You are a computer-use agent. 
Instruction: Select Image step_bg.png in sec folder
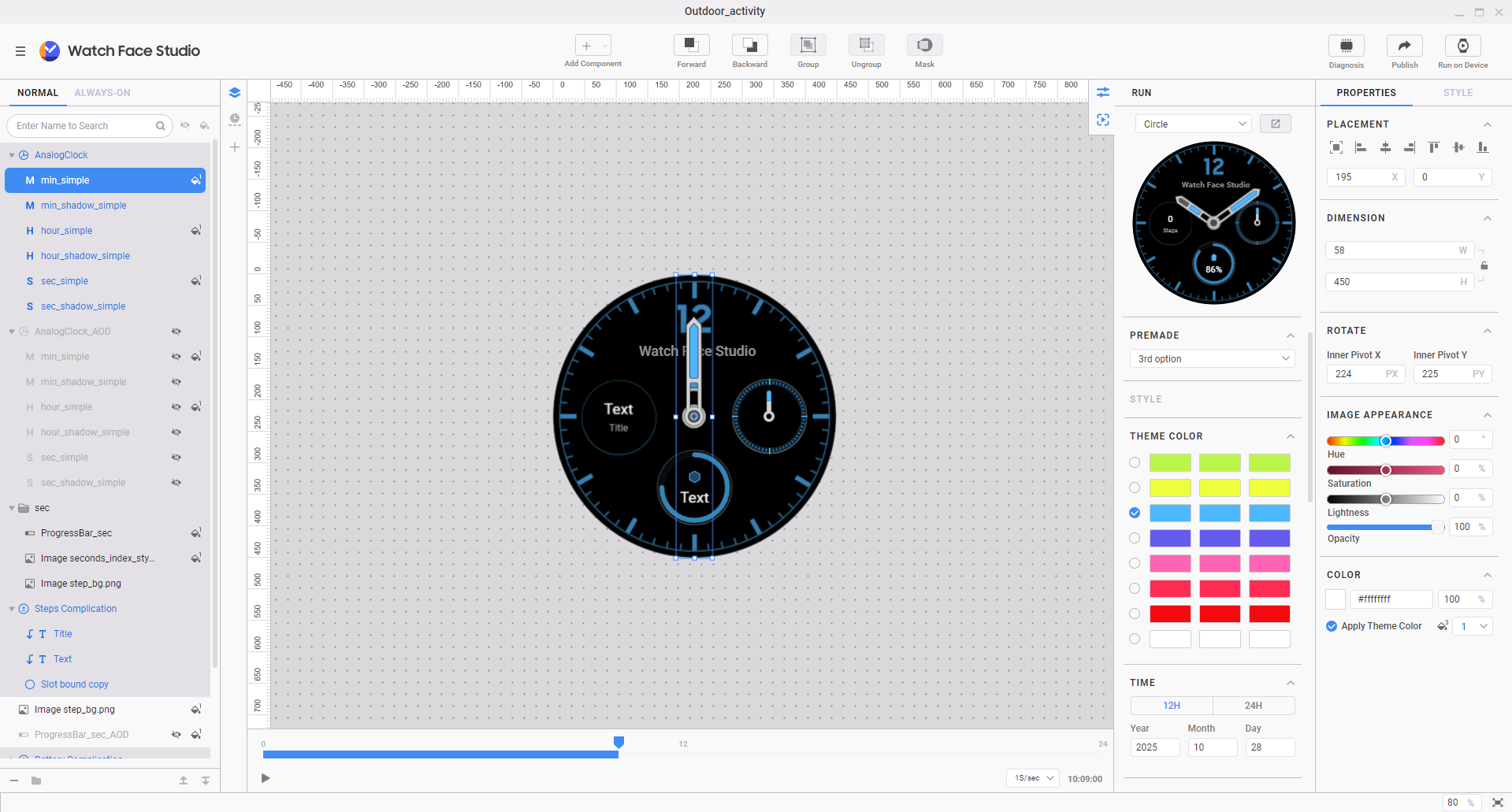pos(106,584)
